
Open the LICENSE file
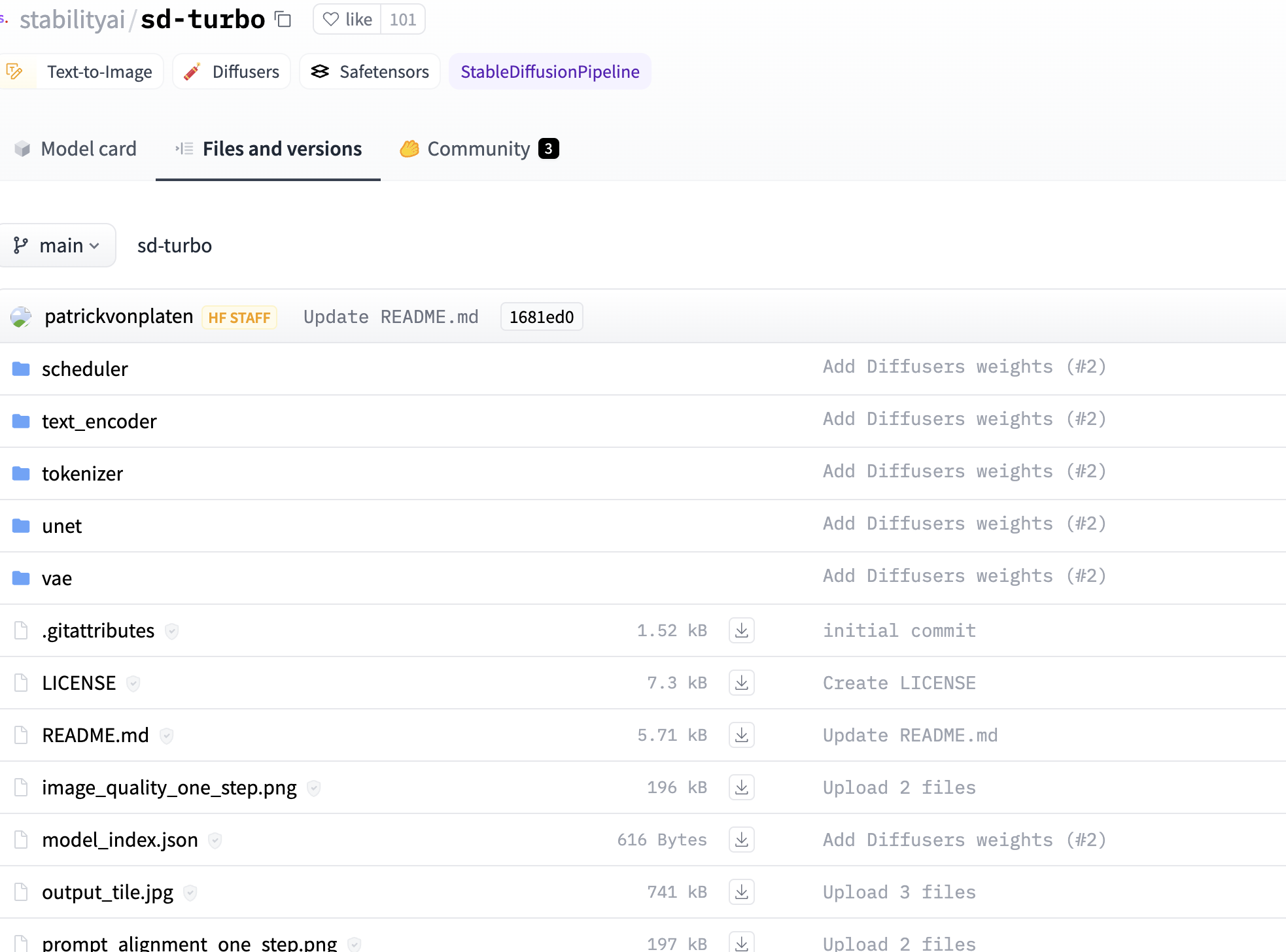[79, 683]
